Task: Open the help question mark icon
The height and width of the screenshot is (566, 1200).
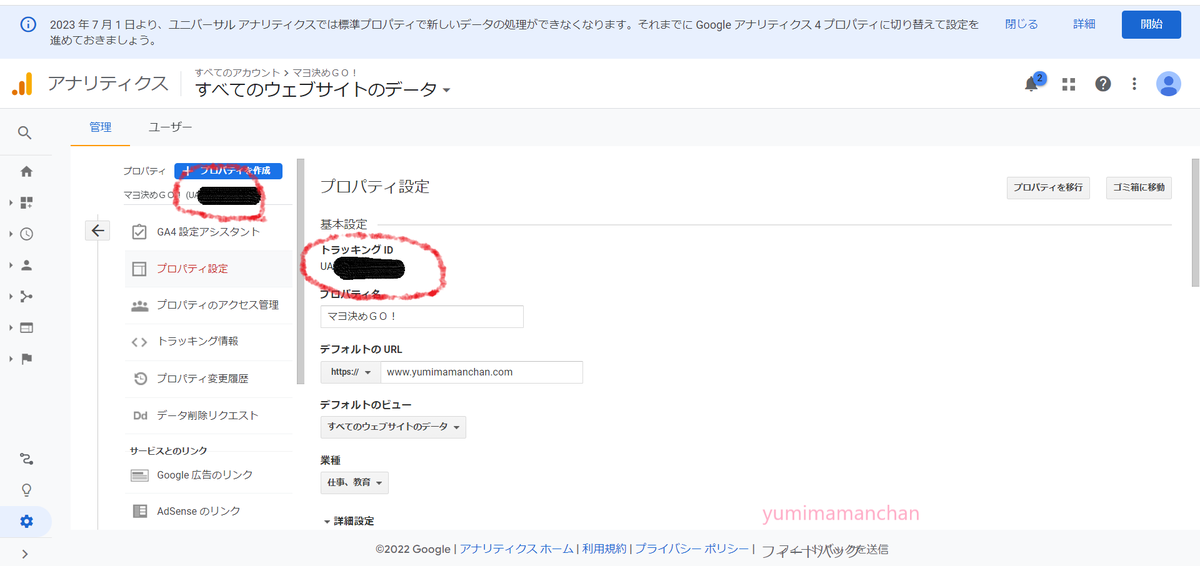Action: pyautogui.click(x=1103, y=84)
